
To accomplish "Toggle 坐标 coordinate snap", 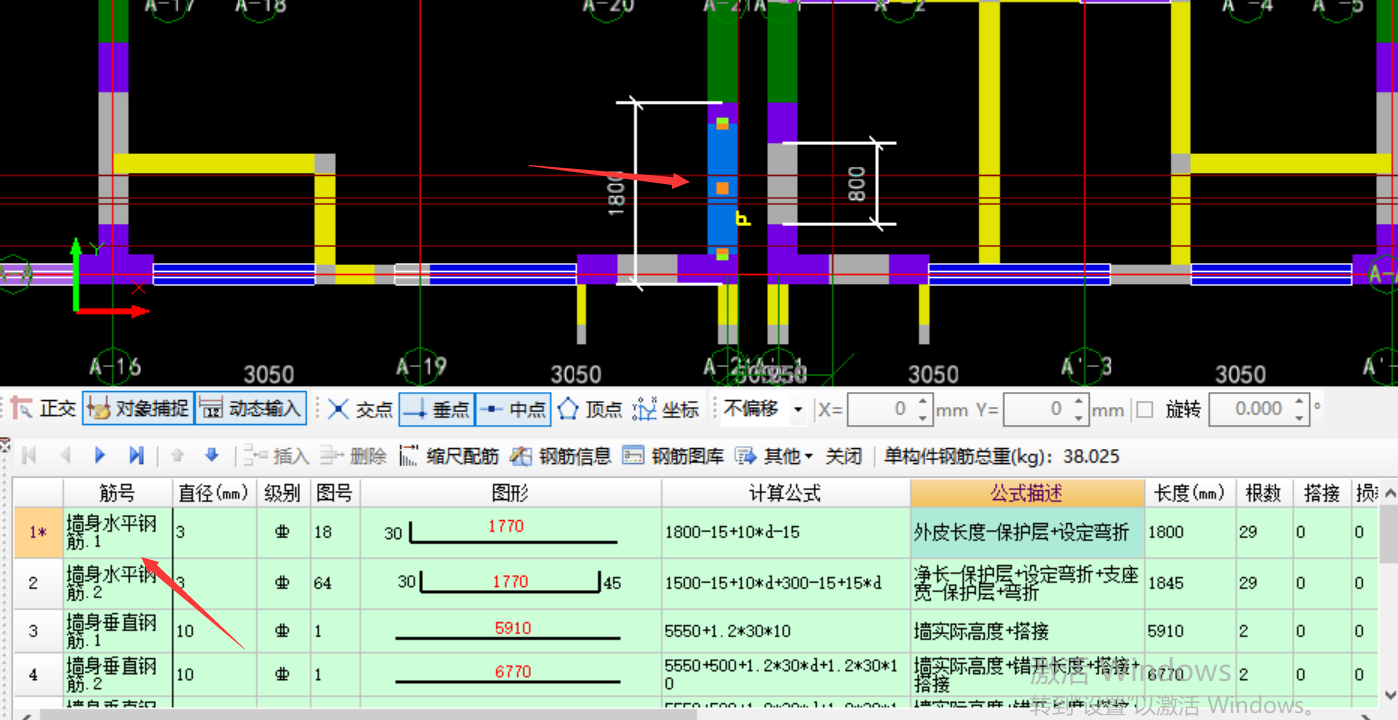I will click(x=666, y=409).
